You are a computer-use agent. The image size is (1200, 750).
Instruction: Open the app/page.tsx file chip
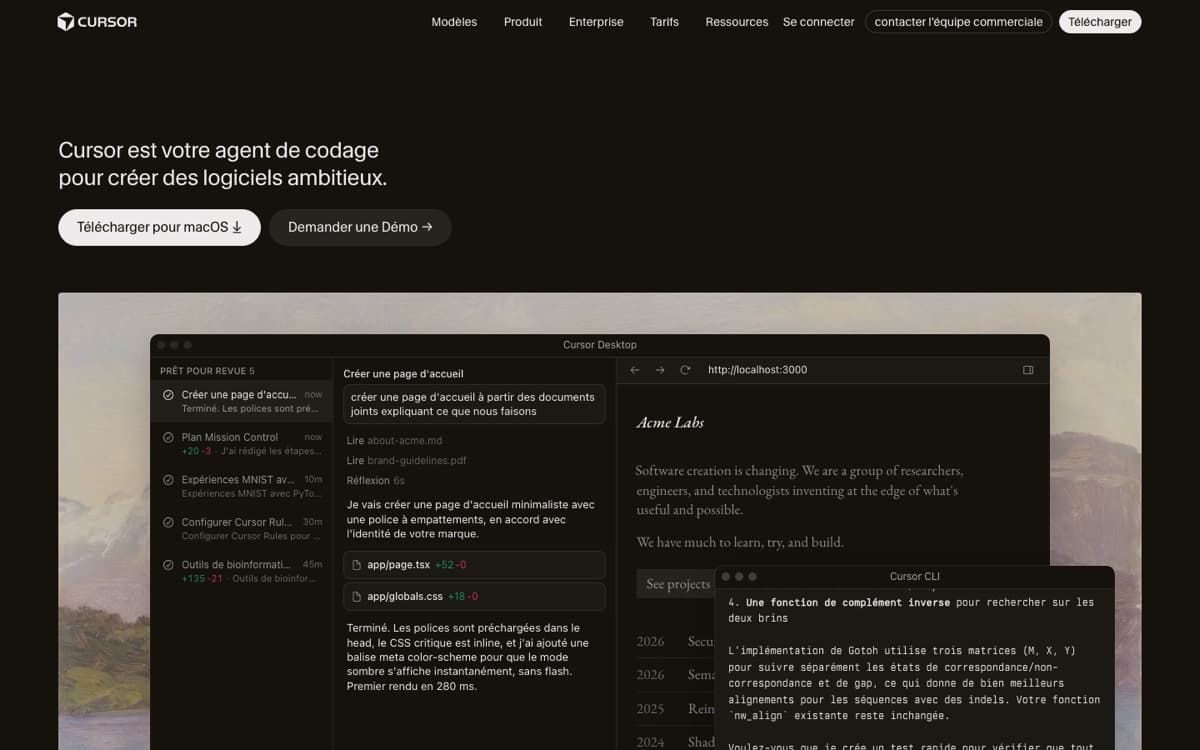pos(474,565)
